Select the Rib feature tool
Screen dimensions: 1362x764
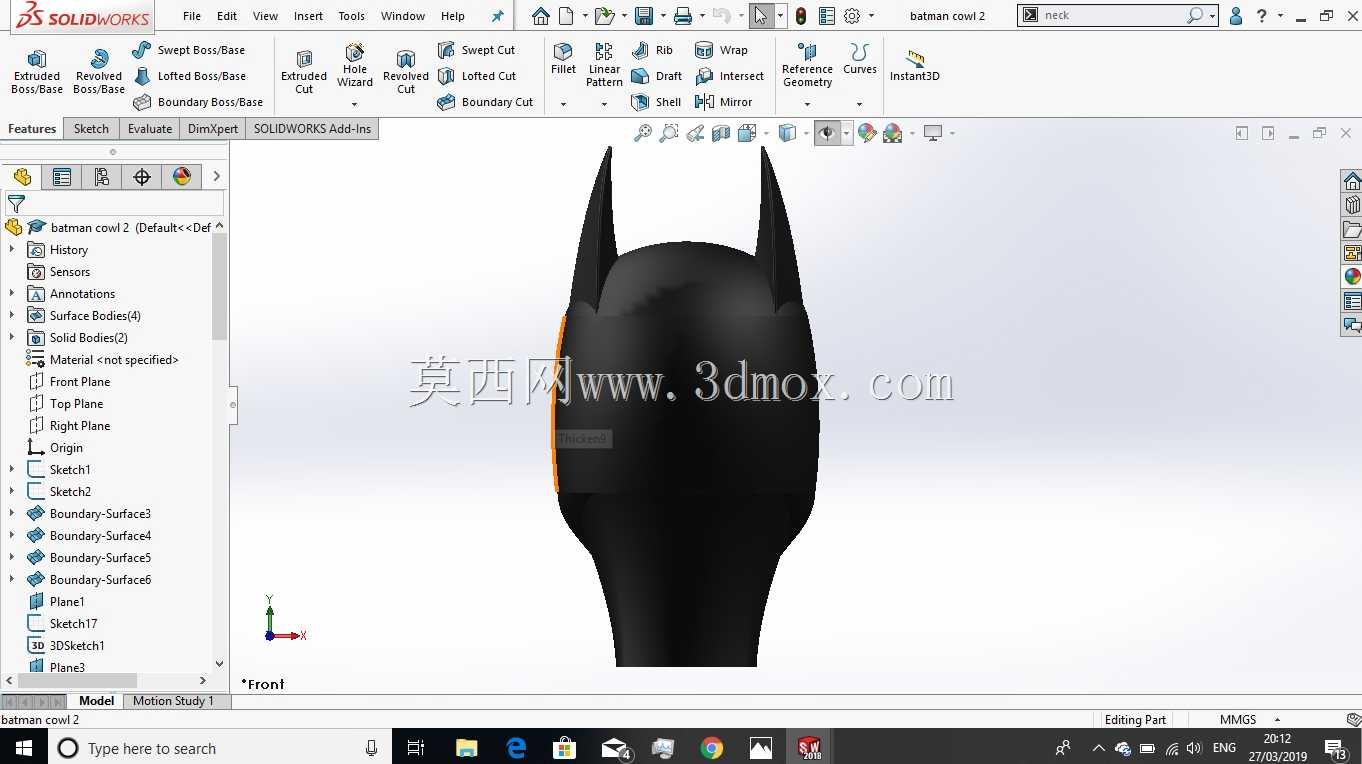(x=652, y=50)
